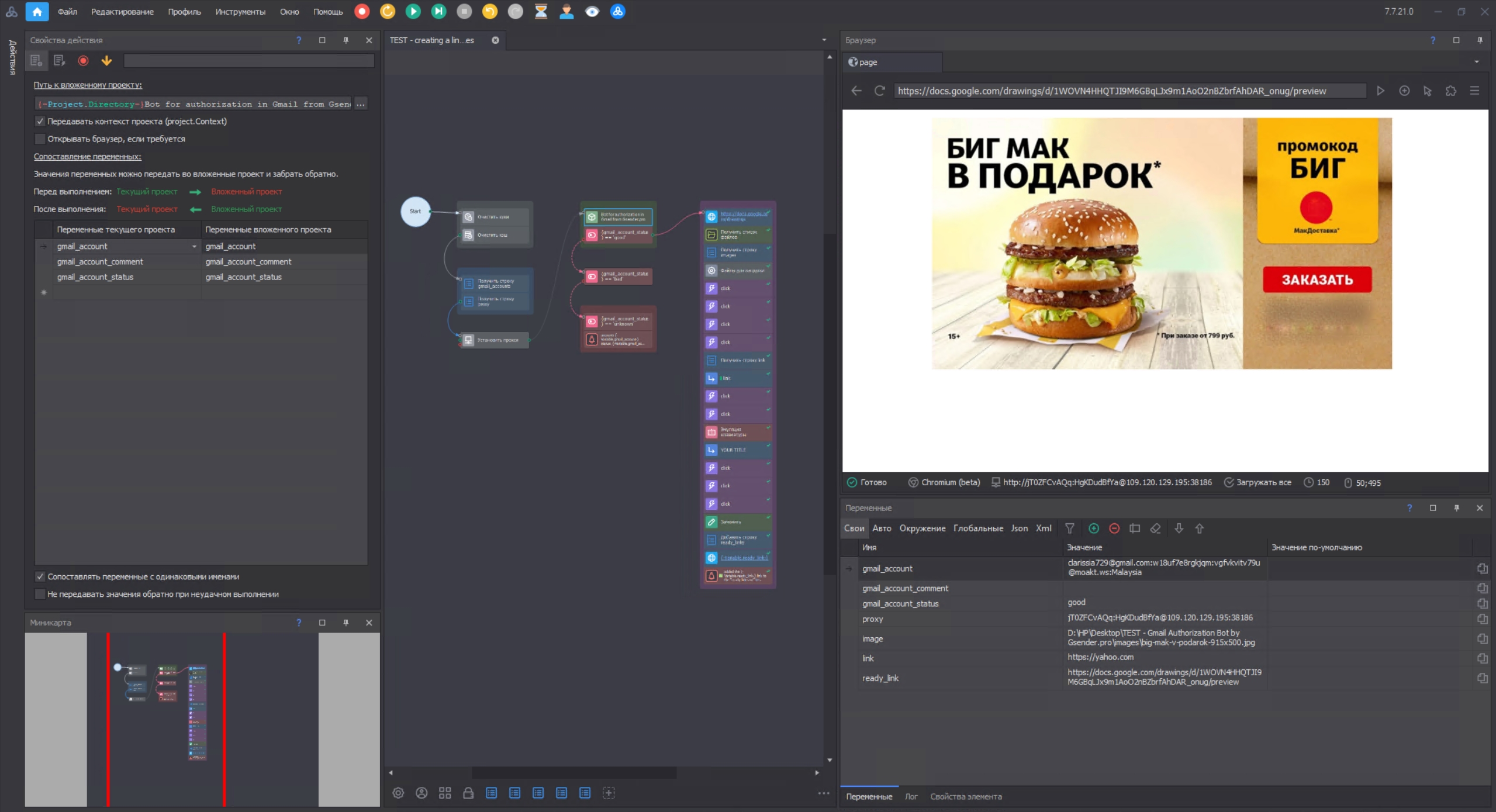Image resolution: width=1496 pixels, height=812 pixels.
Task: Switch to Глобальные tab in variables panel
Action: (x=978, y=528)
